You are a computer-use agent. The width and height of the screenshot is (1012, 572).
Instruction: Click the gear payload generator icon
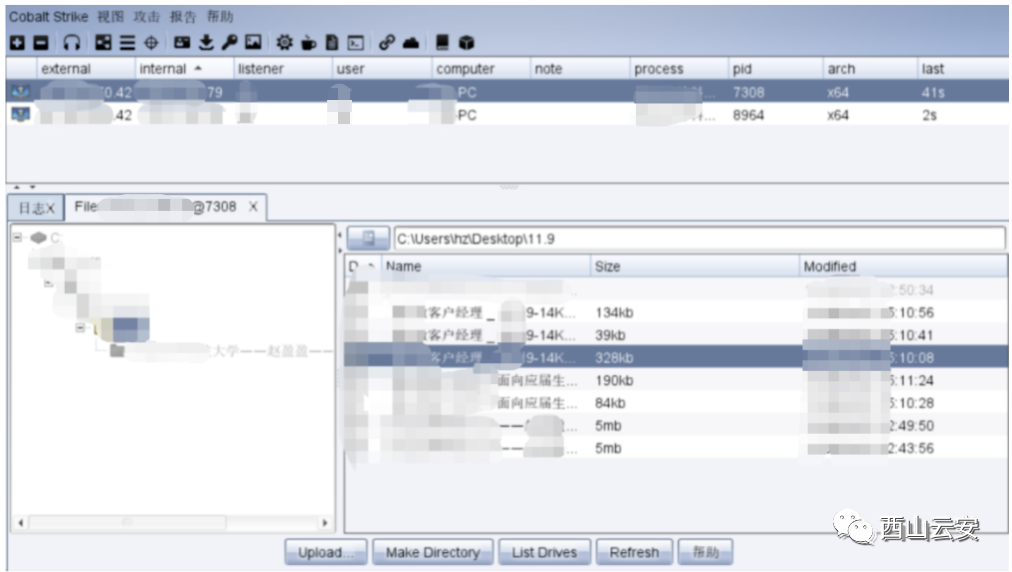tap(284, 43)
